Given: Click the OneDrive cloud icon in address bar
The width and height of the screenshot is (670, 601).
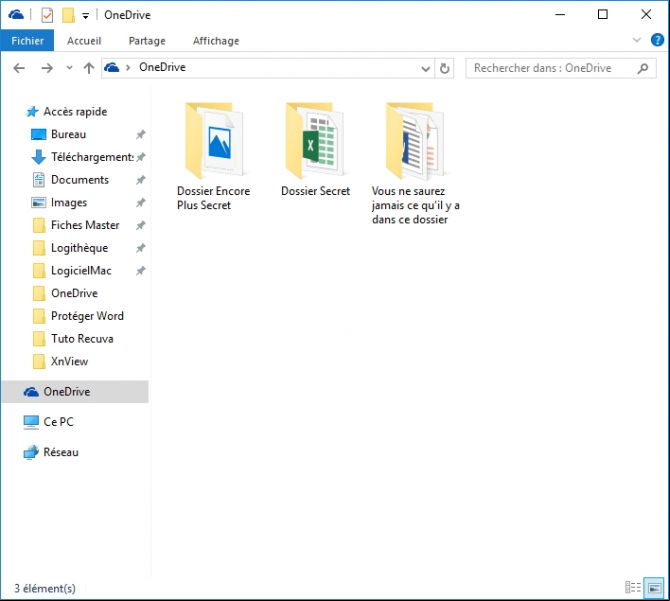Looking at the screenshot, I should (112, 67).
